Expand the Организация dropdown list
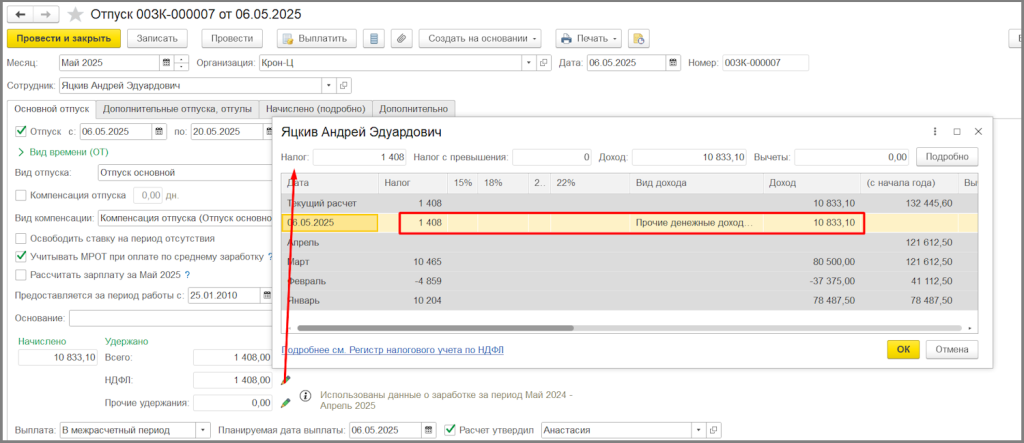The height and width of the screenshot is (443, 1024). pyautogui.click(x=528, y=63)
